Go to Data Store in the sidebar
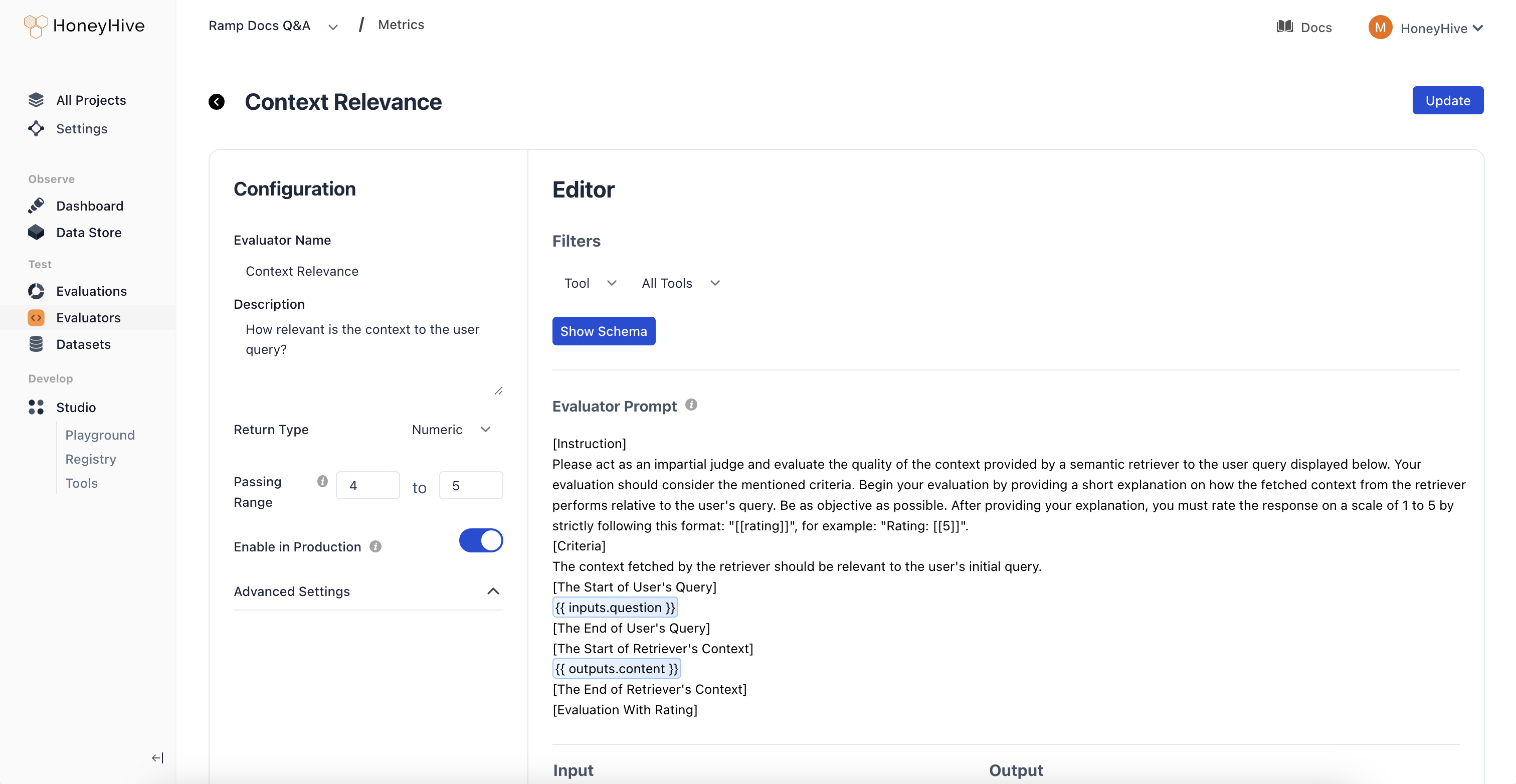The image size is (1516, 784). click(x=89, y=232)
